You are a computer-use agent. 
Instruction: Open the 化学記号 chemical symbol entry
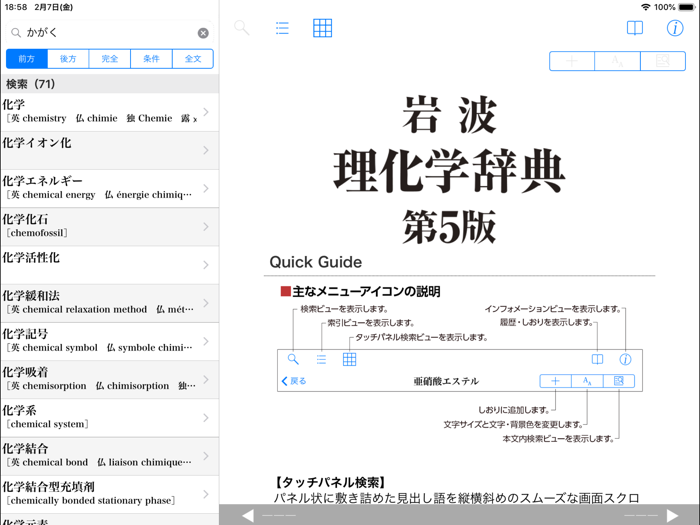coord(109,341)
